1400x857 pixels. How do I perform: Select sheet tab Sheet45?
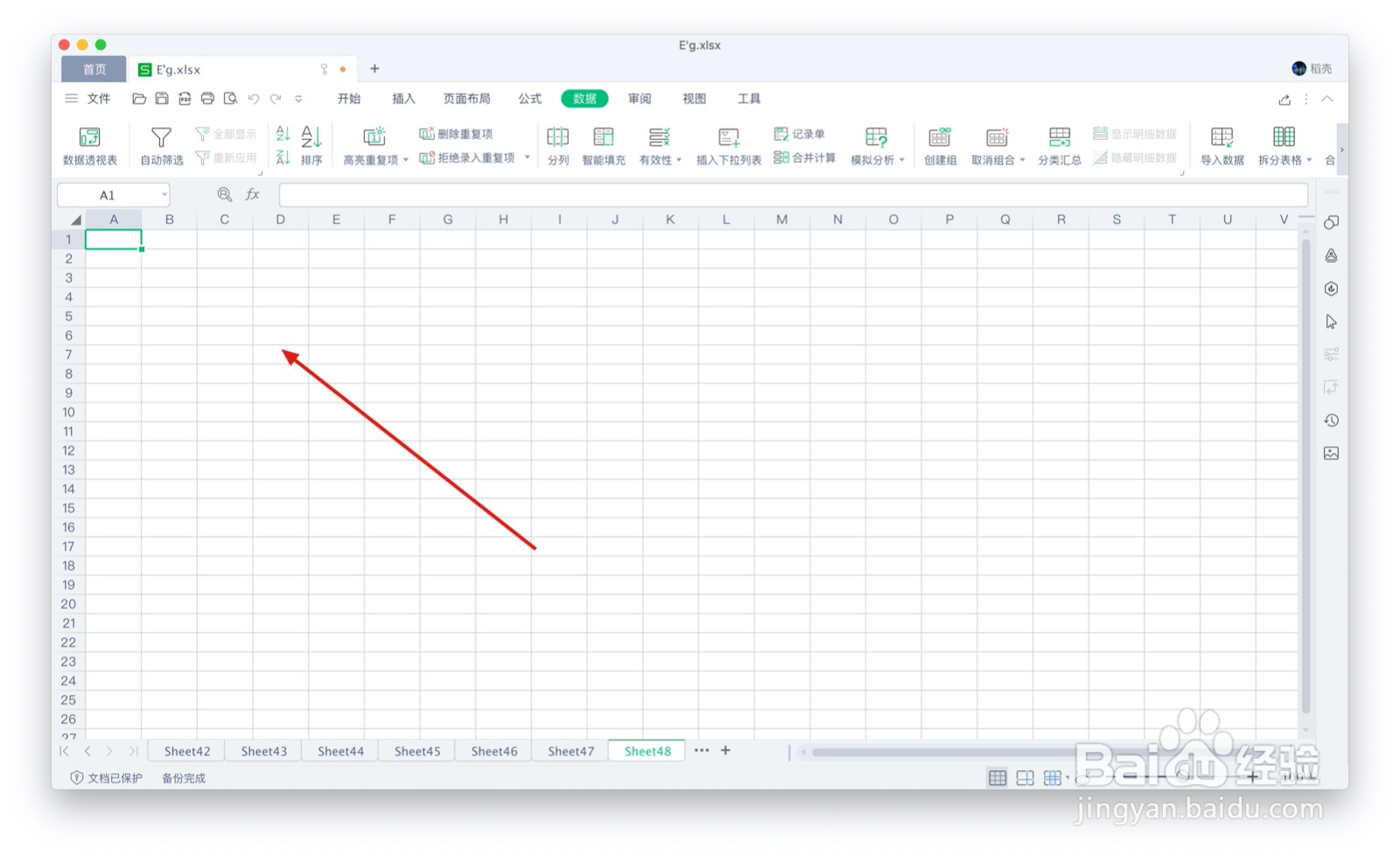tap(416, 751)
